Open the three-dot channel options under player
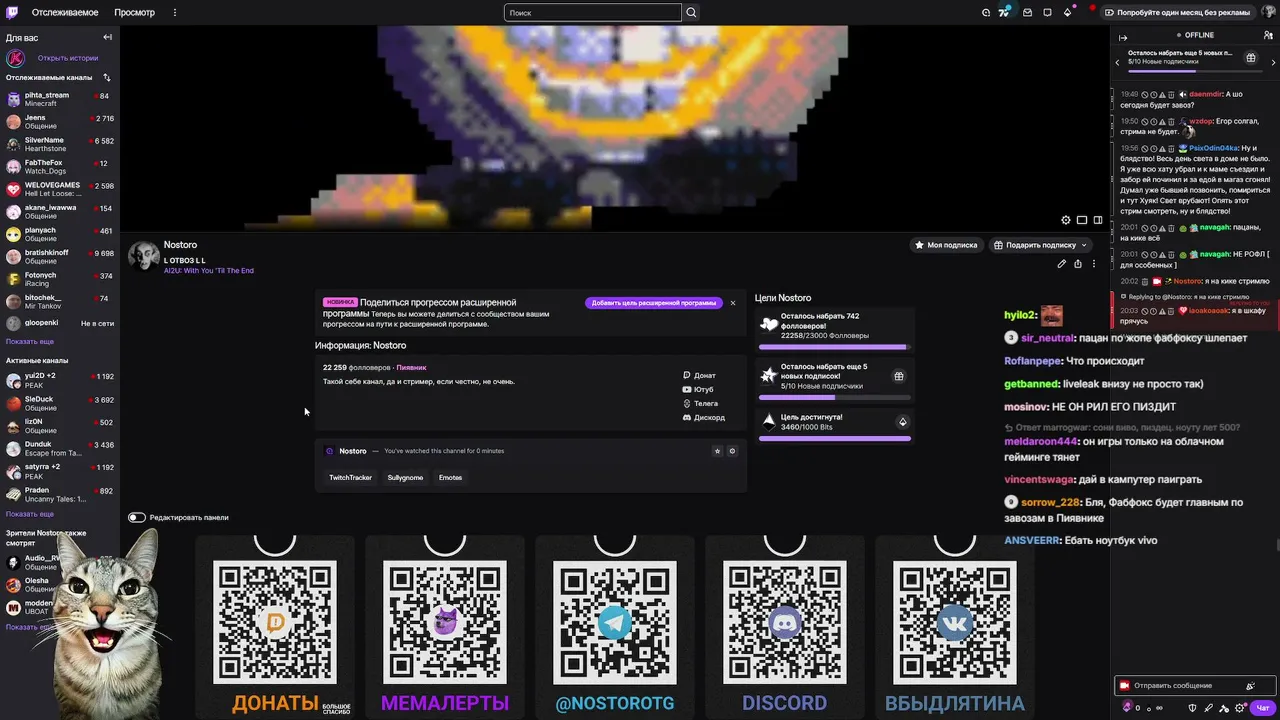This screenshot has height=720, width=1280. tap(1094, 264)
